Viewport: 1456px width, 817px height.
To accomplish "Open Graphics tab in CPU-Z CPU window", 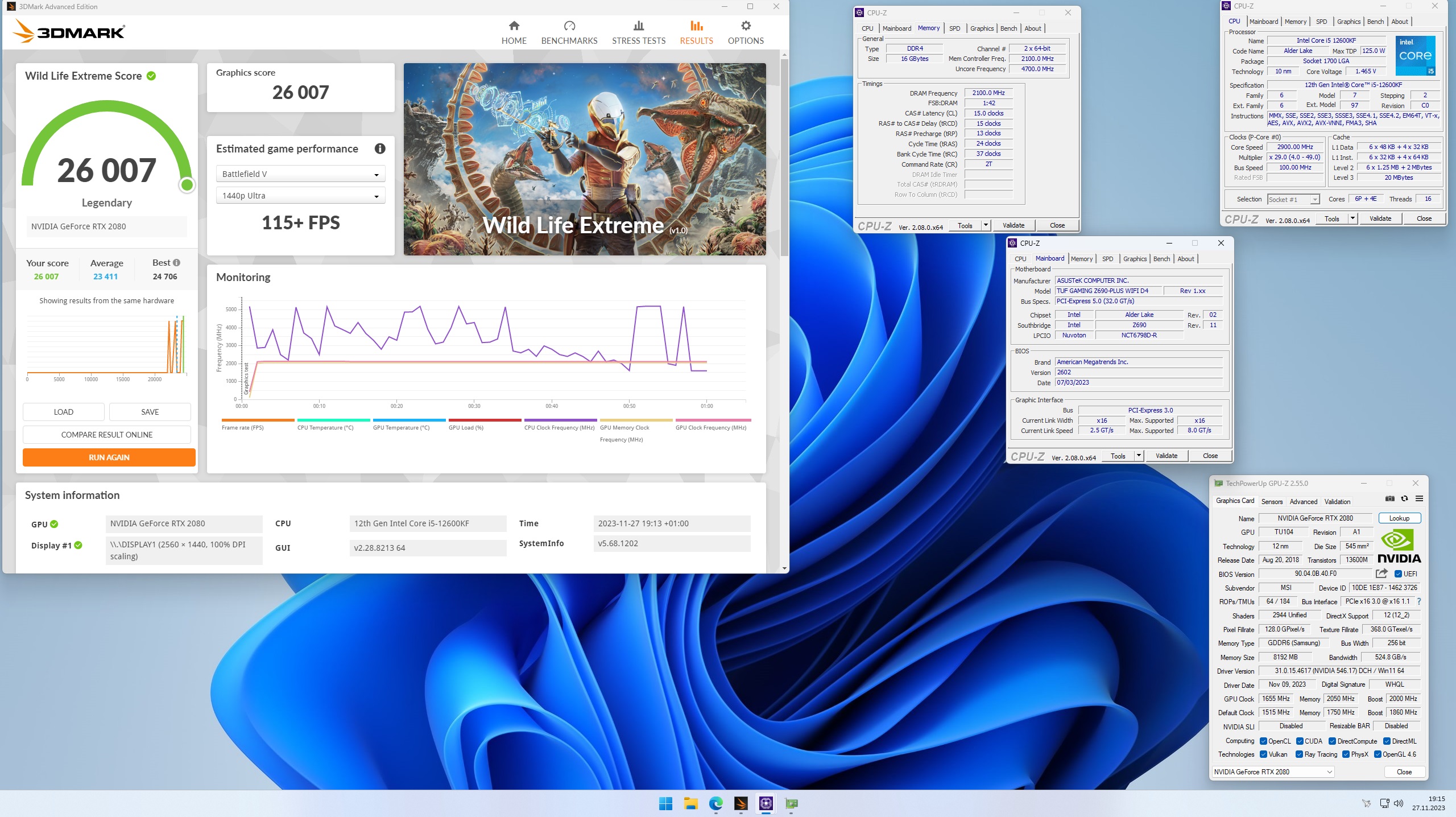I will tap(1349, 22).
